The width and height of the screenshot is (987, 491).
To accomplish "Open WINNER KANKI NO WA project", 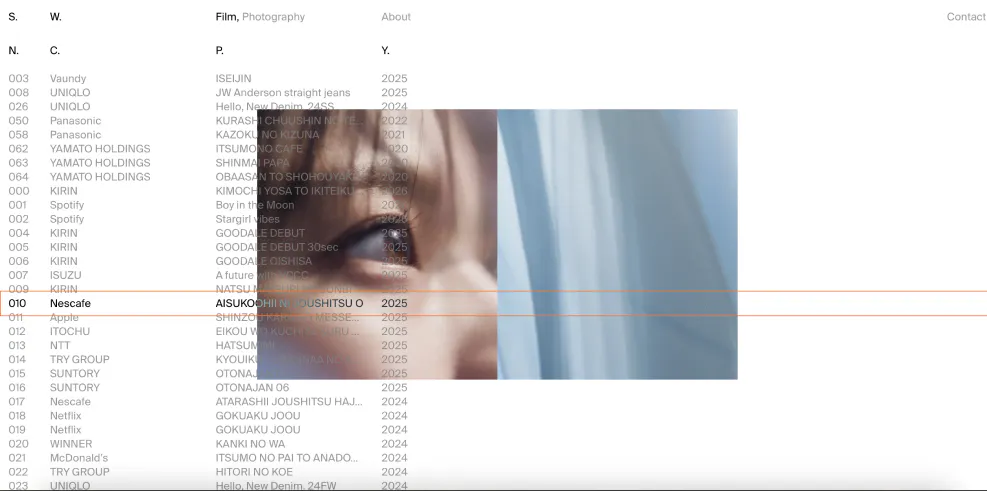I will point(208,444).
